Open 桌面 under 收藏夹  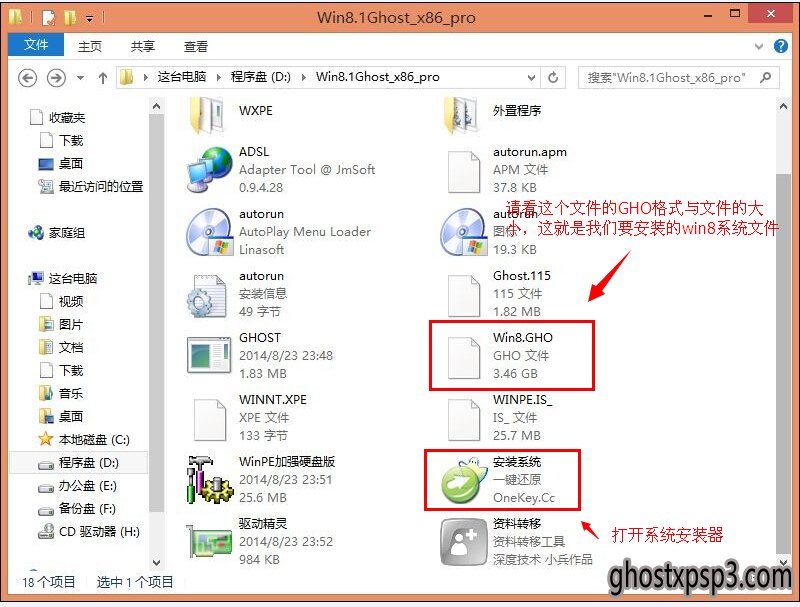click(70, 164)
